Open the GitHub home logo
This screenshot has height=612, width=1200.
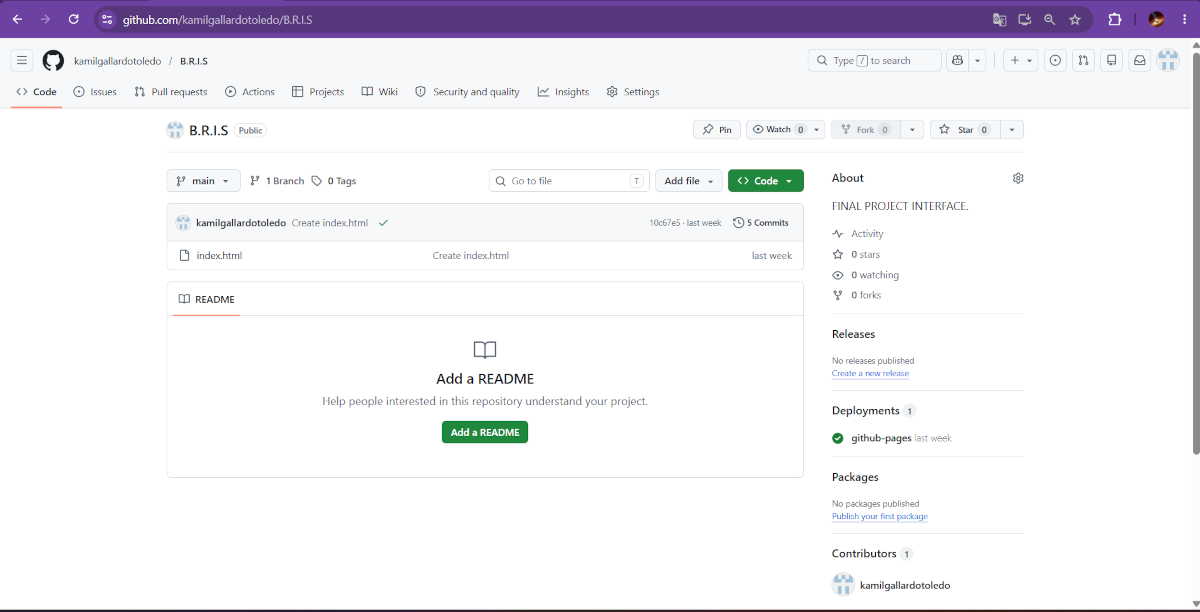tap(53, 61)
